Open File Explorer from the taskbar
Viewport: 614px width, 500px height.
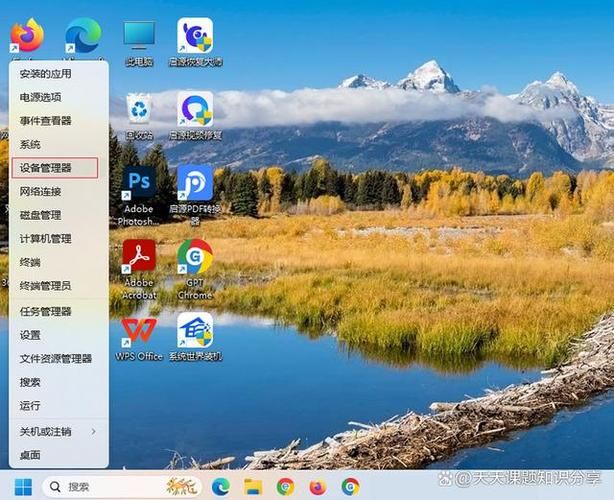[x=253, y=487]
